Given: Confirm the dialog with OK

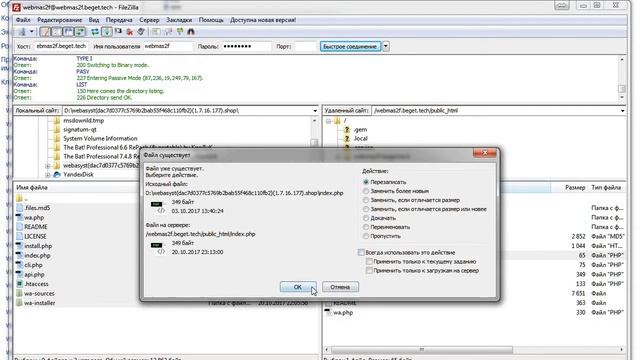Looking at the screenshot, I should tap(298, 287).
